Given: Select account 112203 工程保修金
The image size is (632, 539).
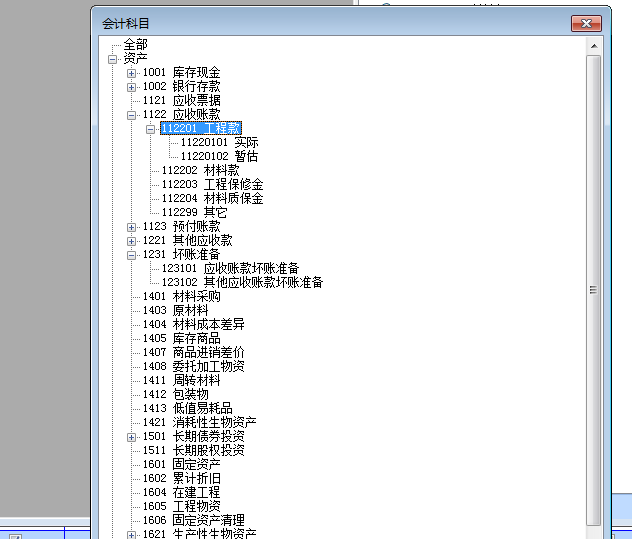Looking at the screenshot, I should pyautogui.click(x=212, y=184).
